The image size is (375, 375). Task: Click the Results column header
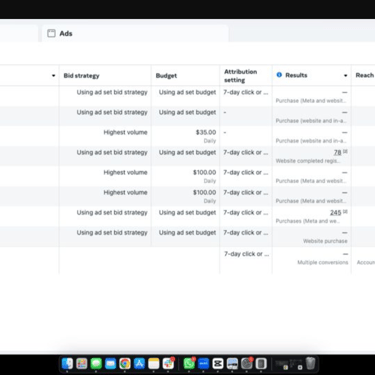tap(296, 75)
